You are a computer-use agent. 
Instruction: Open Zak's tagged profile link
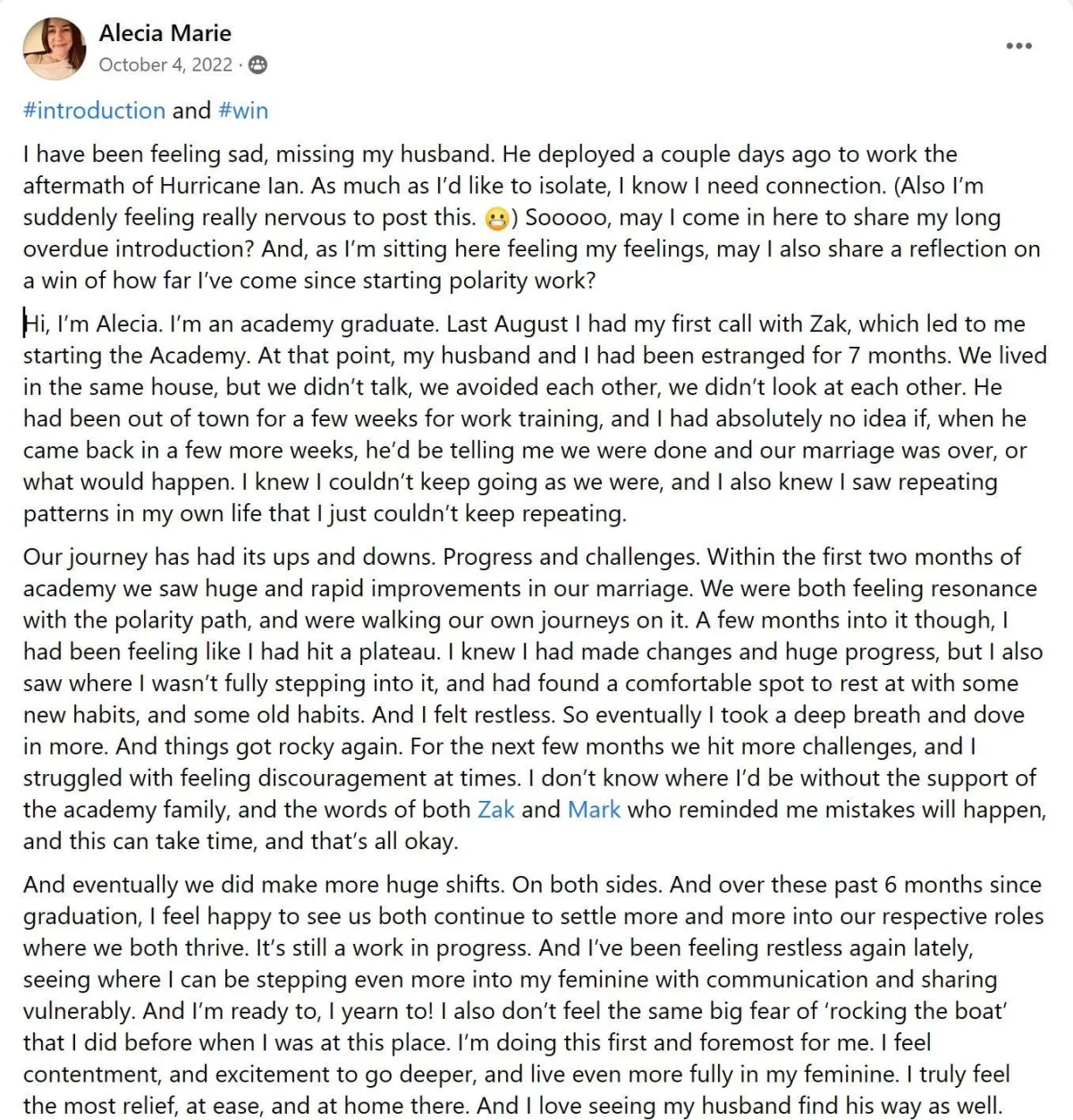point(496,810)
